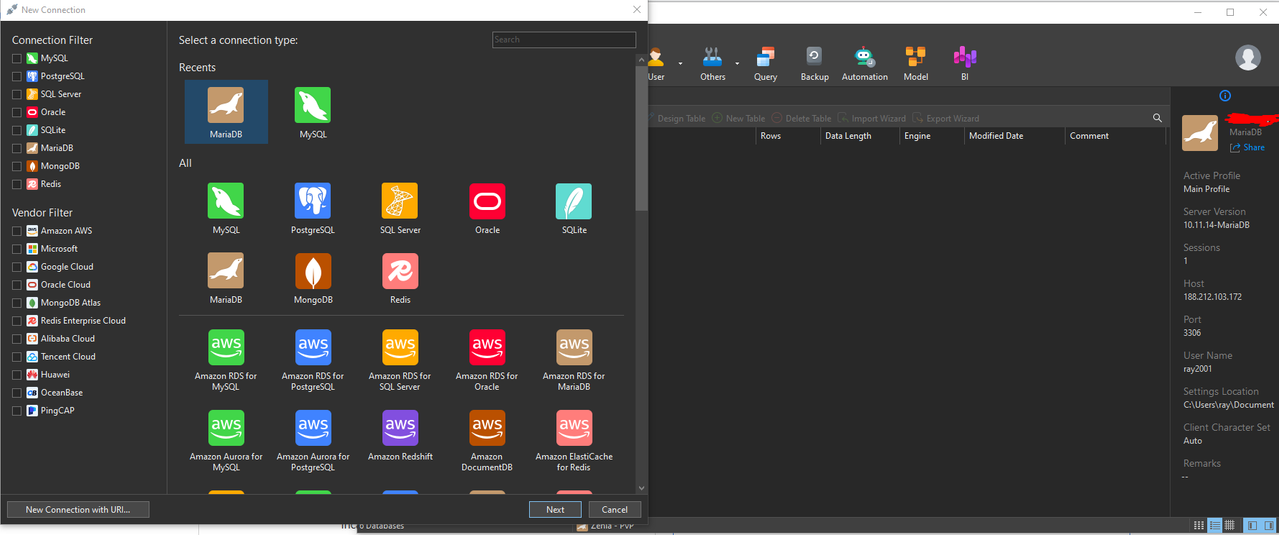Open User in main window toolbar
Screen dimensions: 1279x535
[x=656, y=64]
